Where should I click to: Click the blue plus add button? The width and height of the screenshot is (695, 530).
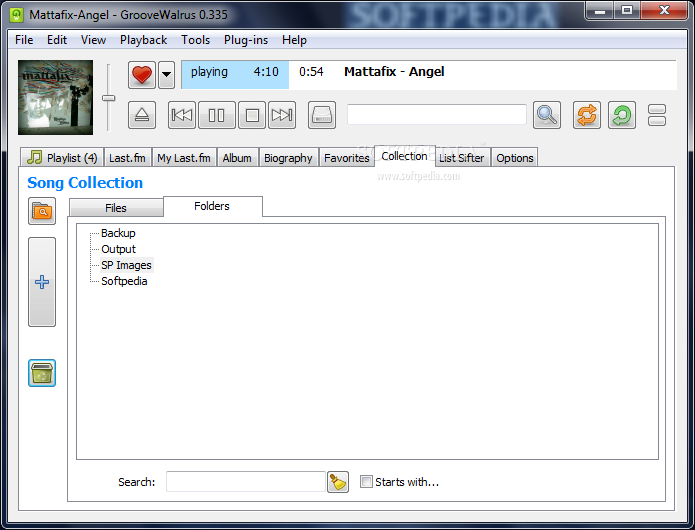point(42,282)
